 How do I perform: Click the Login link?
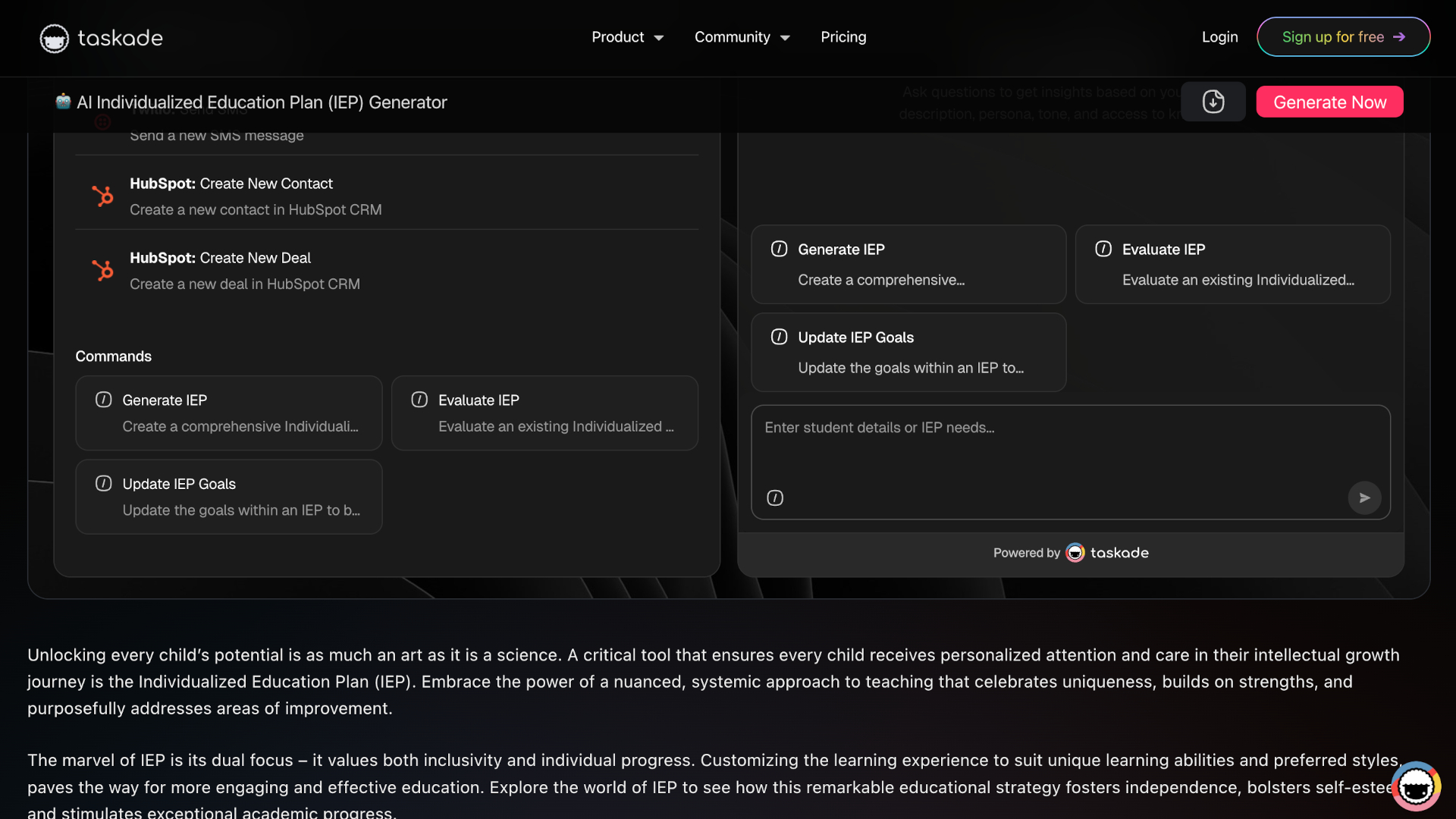(1219, 37)
